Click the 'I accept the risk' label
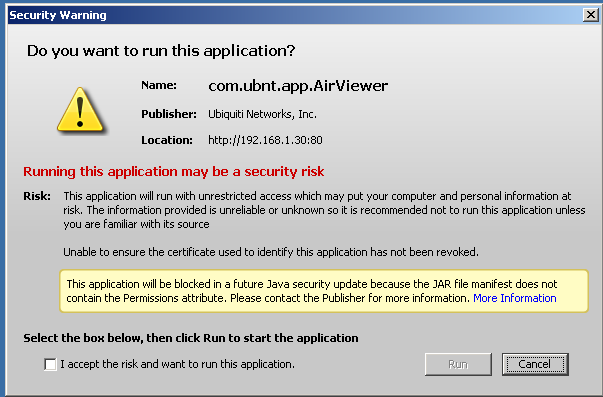The height and width of the screenshot is (397, 603). tap(177, 364)
